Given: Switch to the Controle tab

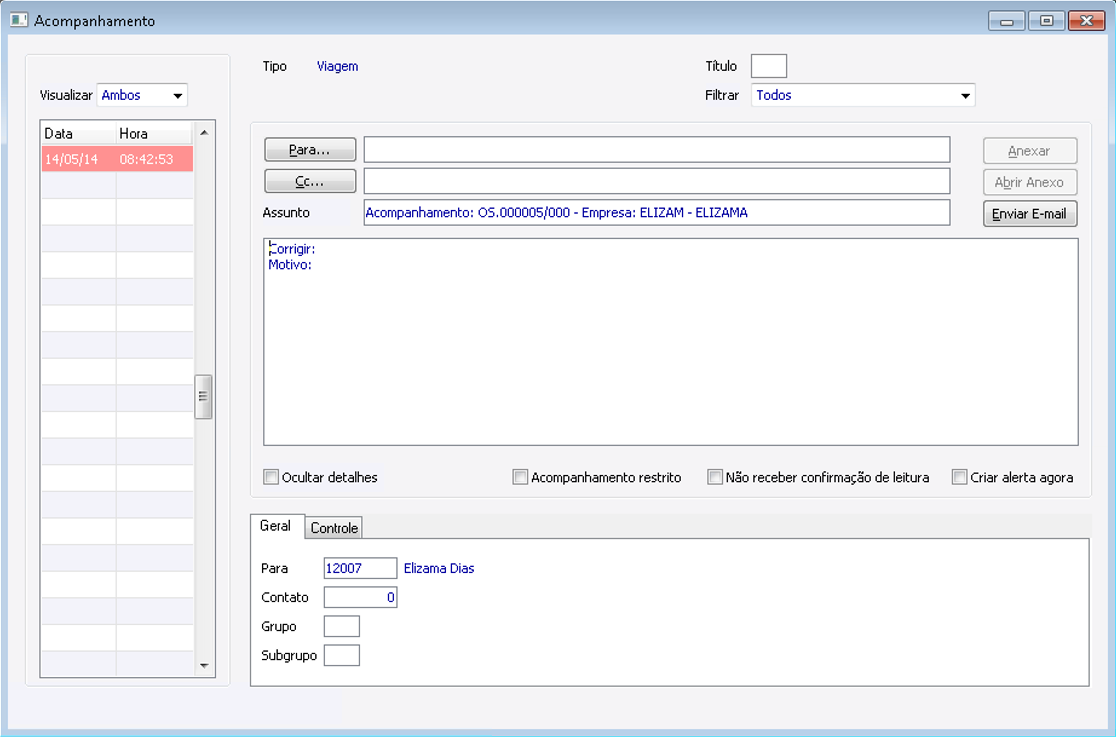Looking at the screenshot, I should 334,528.
